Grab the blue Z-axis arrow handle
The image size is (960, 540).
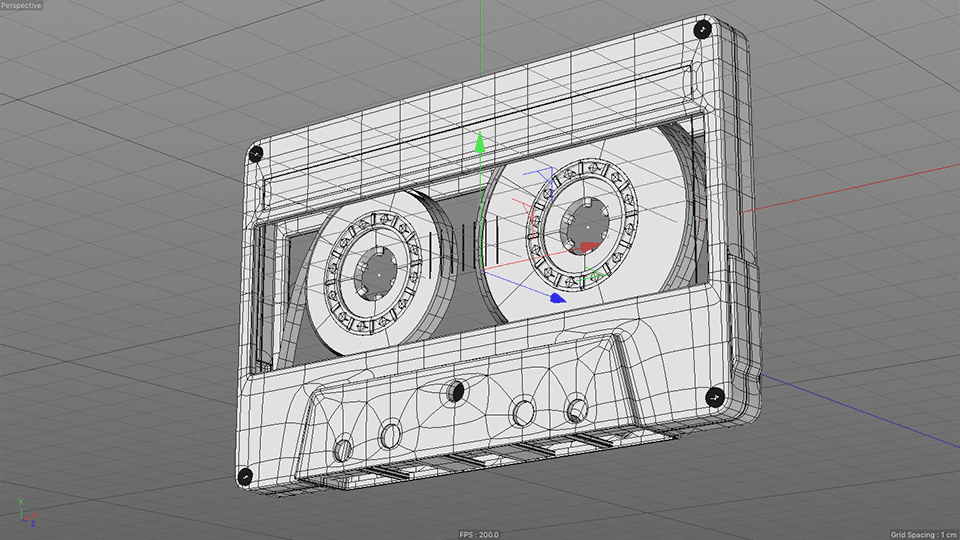click(557, 297)
